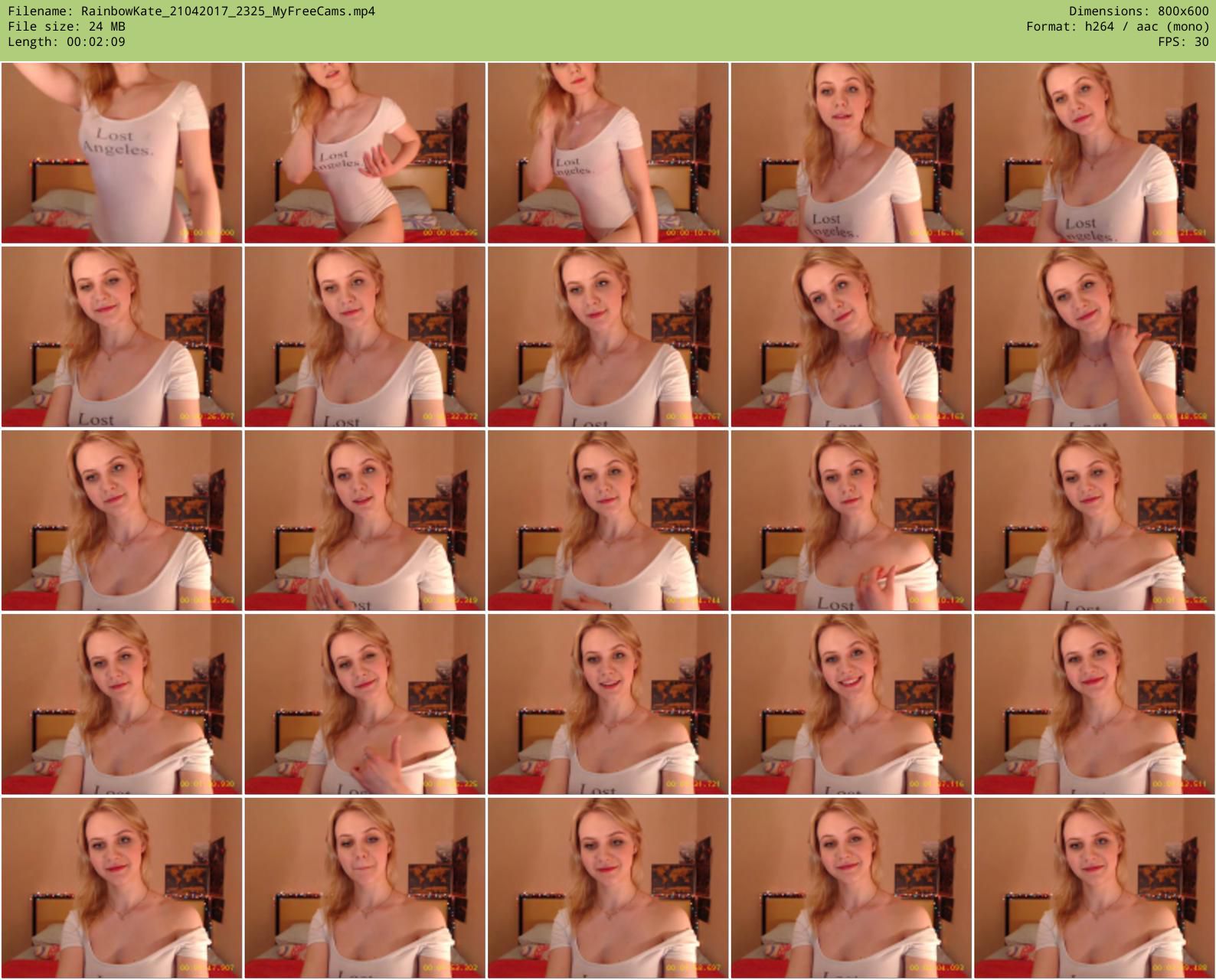
Task: Click the FPS 30 label
Action: 1183,42
